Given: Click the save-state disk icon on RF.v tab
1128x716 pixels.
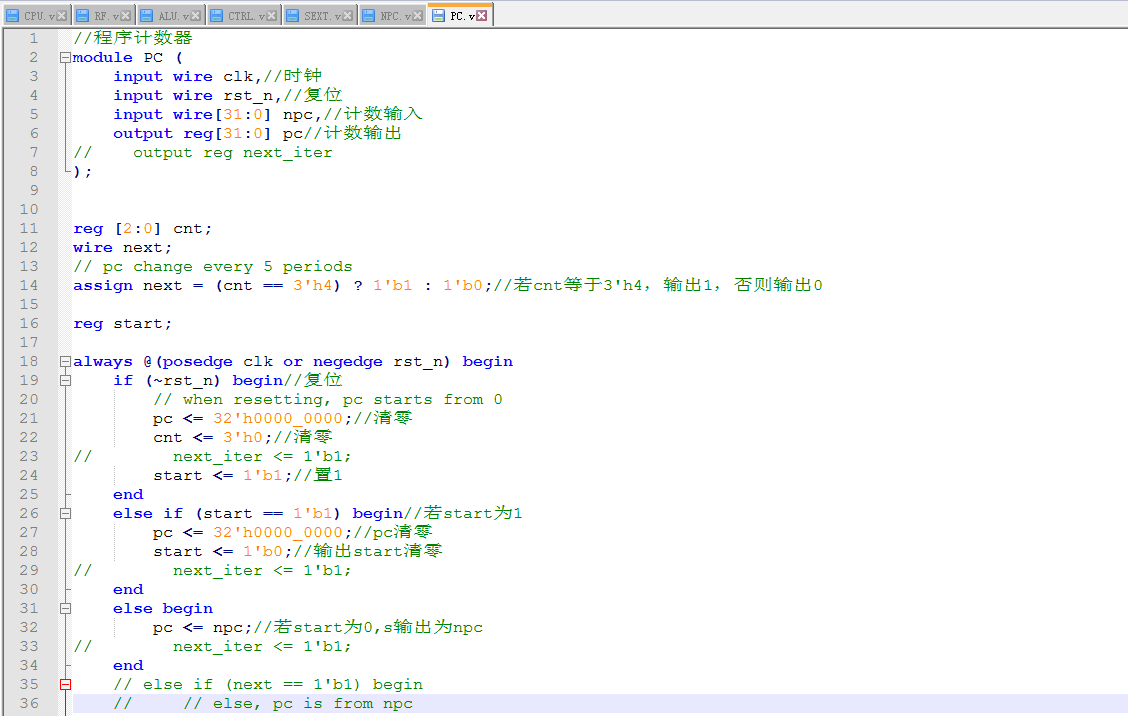Looking at the screenshot, I should 83,16.
